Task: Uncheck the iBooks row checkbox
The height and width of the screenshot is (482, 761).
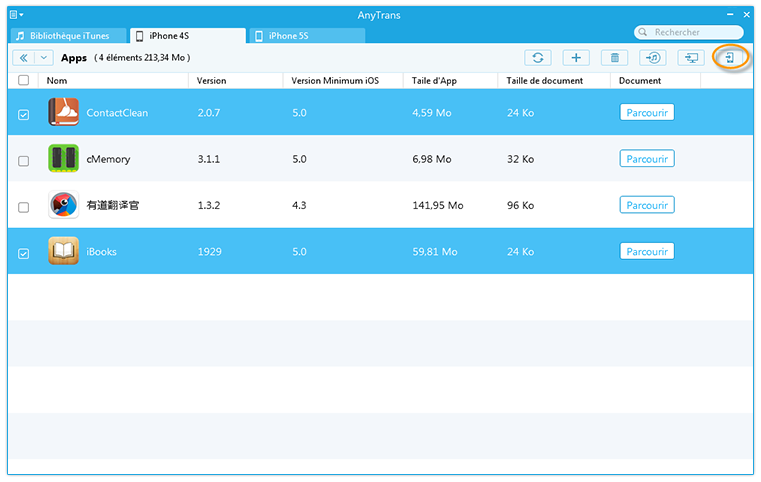Action: point(23,253)
